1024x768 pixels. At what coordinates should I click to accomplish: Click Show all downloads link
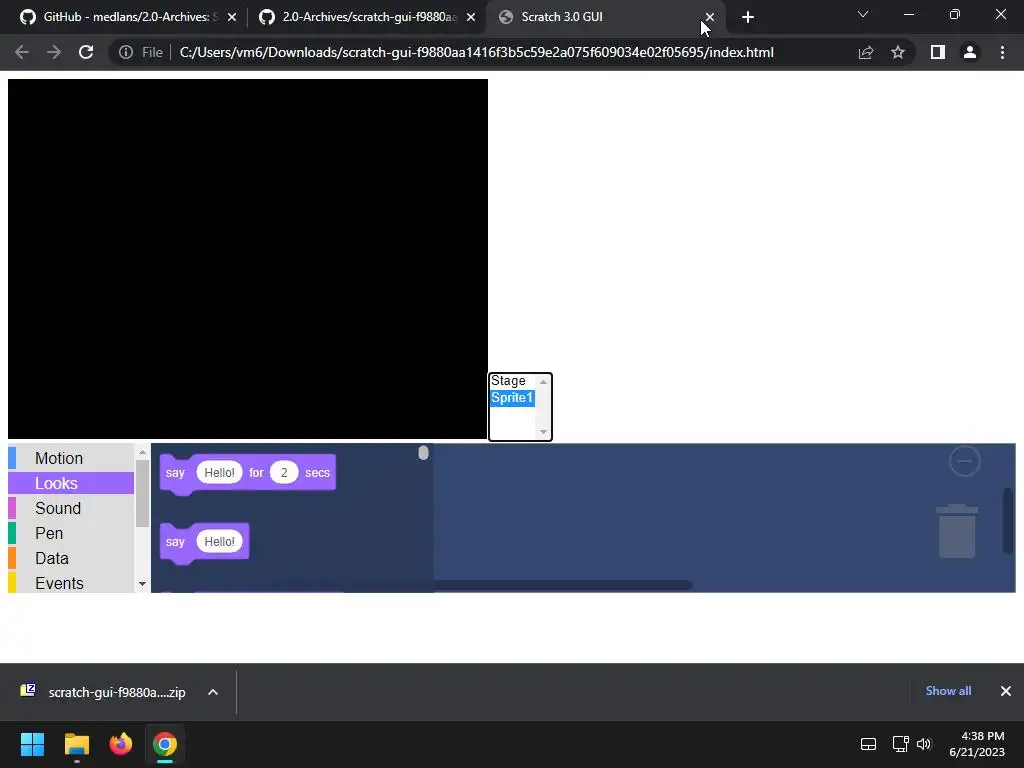(948, 691)
